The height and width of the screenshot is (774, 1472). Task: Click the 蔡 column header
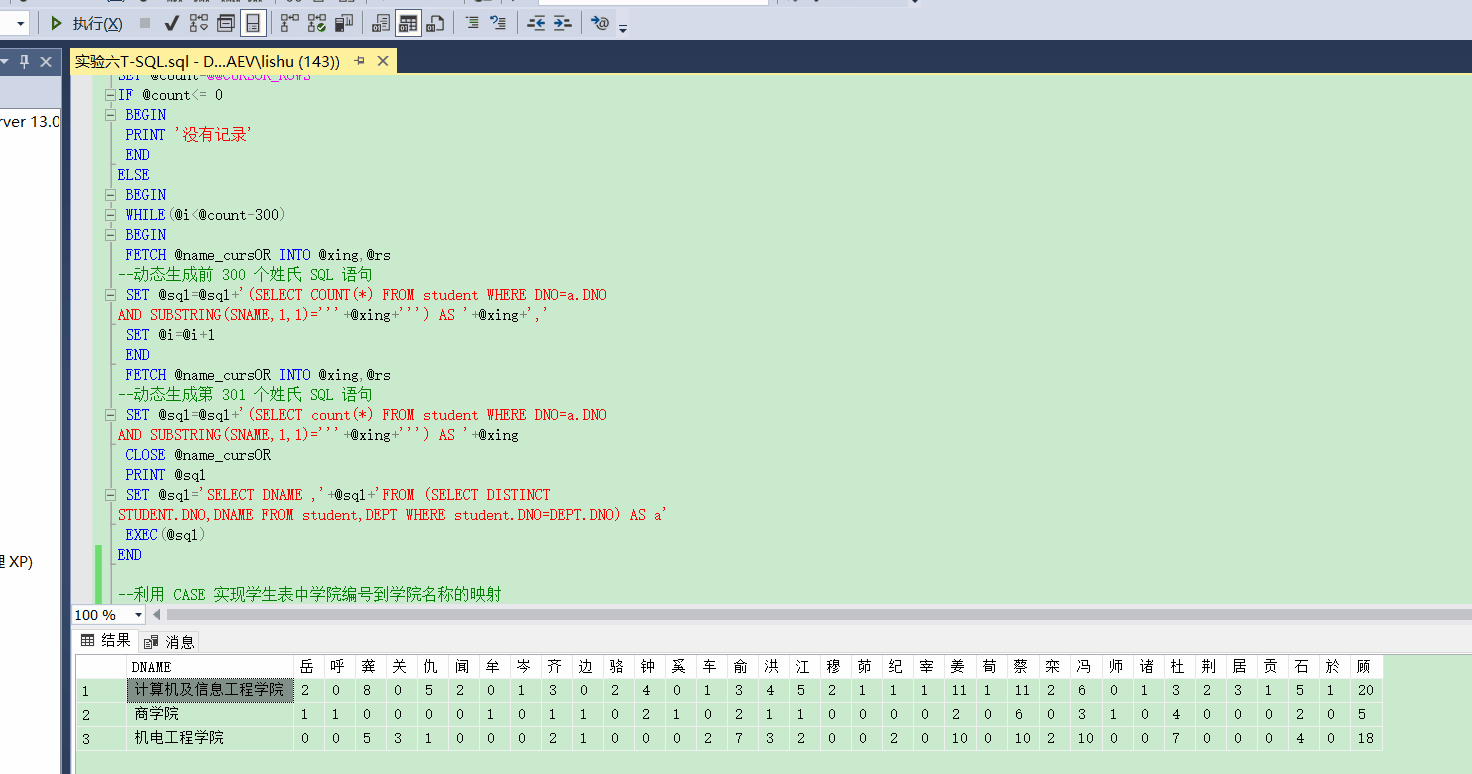[x=1022, y=666]
